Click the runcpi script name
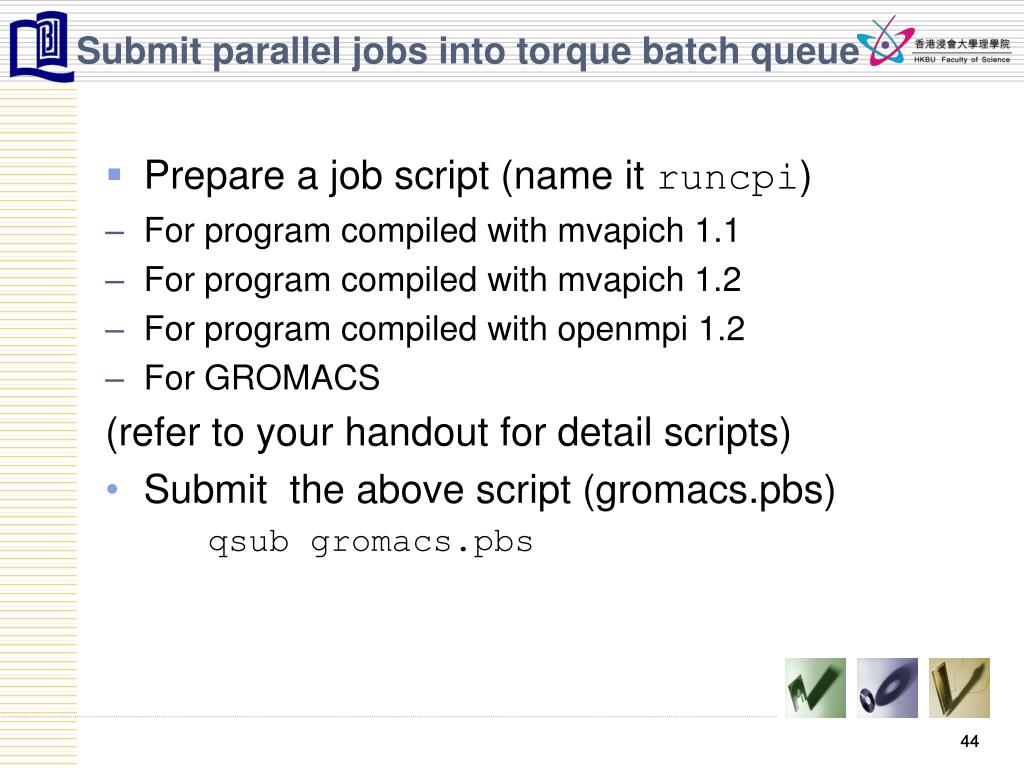This screenshot has width=1024, height=768. [x=728, y=178]
